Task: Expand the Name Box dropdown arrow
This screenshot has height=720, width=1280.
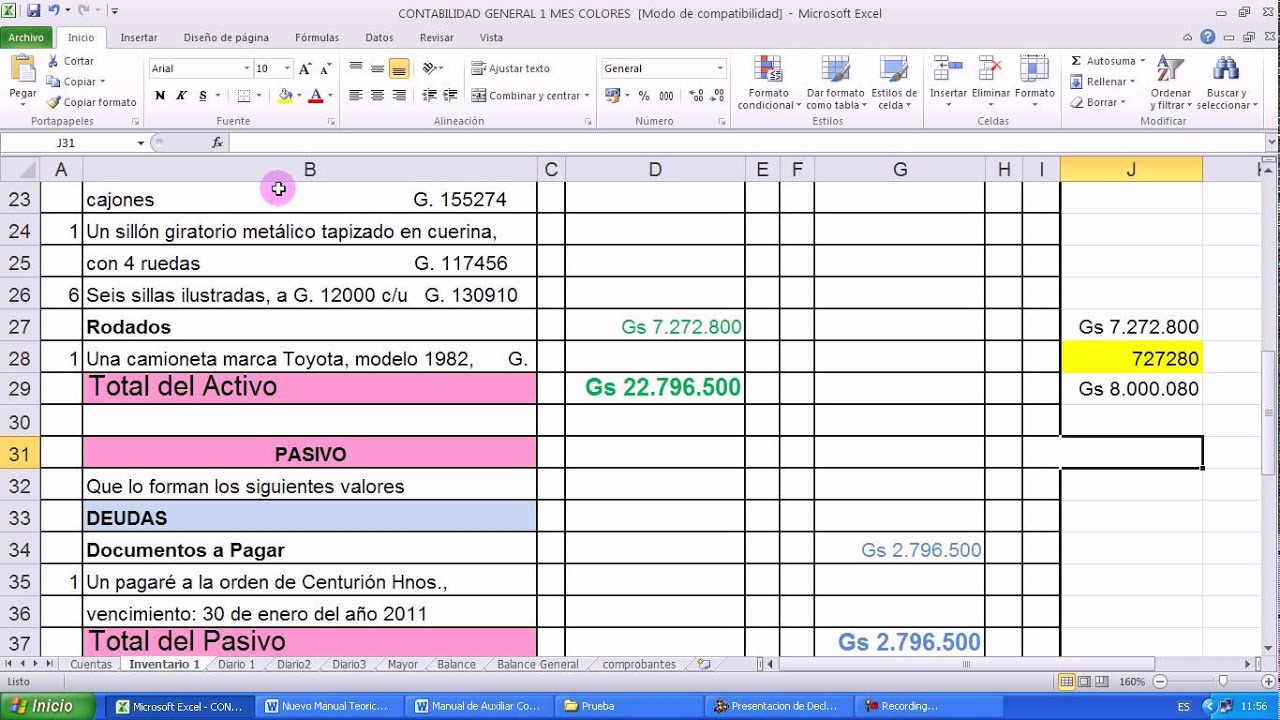Action: (141, 143)
